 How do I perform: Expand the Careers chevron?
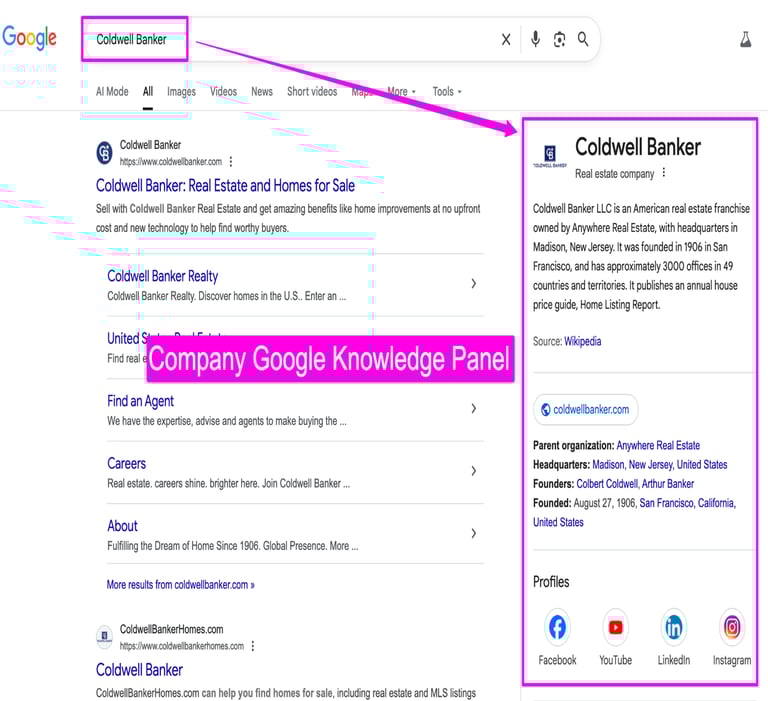click(x=474, y=471)
